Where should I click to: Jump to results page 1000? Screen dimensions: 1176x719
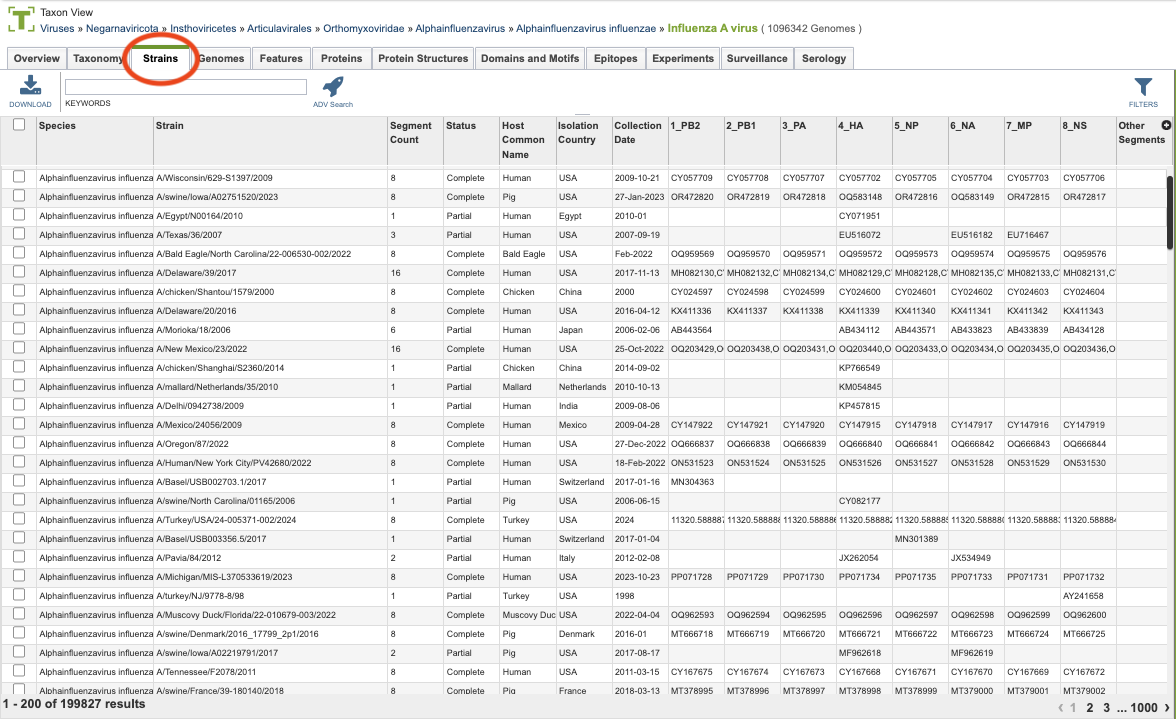pos(1144,708)
